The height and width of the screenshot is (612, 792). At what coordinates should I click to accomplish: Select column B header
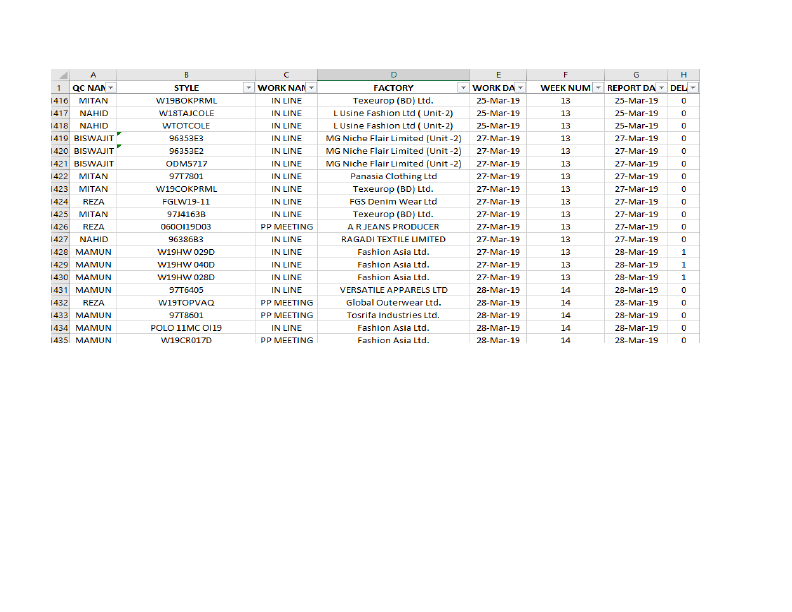pyautogui.click(x=186, y=75)
